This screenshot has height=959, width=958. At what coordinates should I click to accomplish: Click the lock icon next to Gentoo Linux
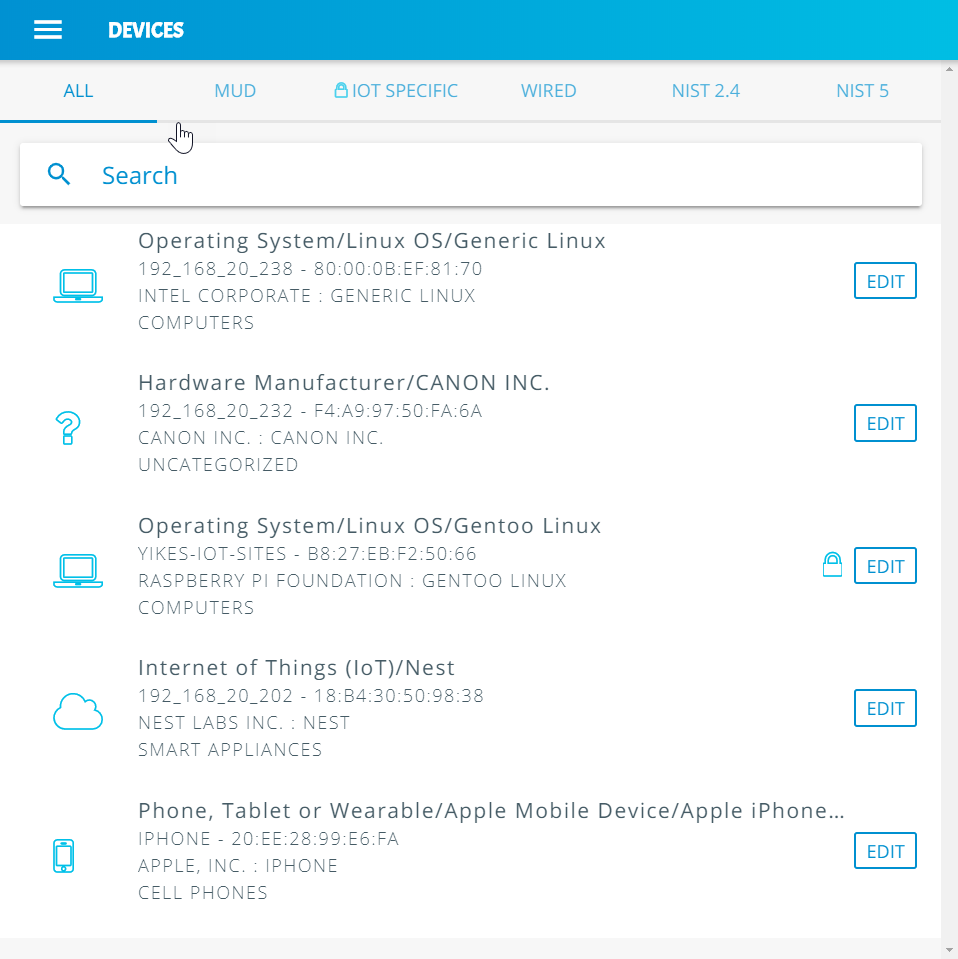click(x=832, y=565)
